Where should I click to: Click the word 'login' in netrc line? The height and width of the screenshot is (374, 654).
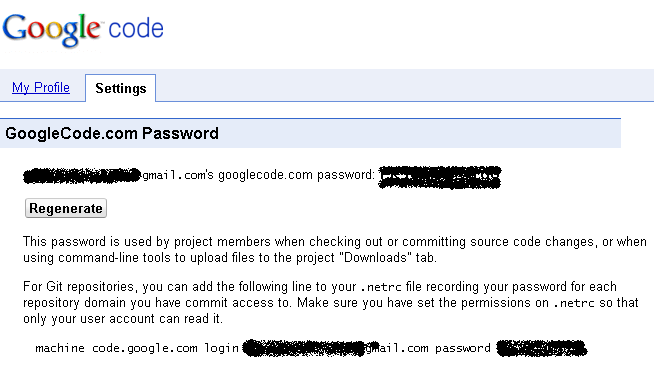coord(221,348)
